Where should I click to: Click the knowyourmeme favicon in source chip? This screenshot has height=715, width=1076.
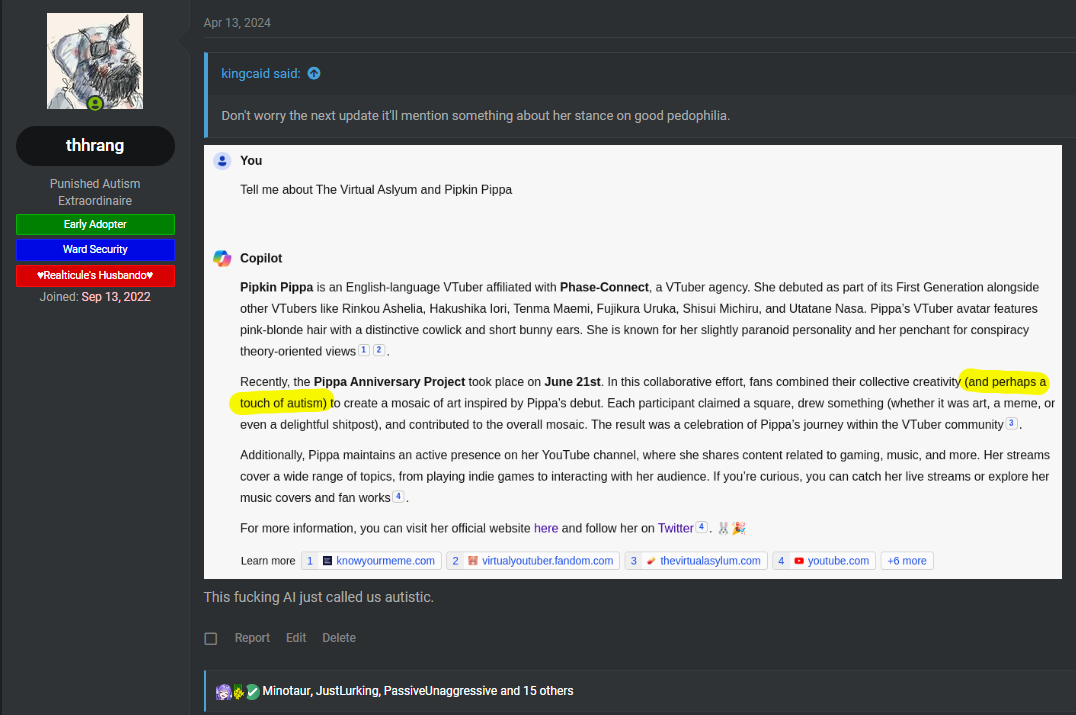327,561
